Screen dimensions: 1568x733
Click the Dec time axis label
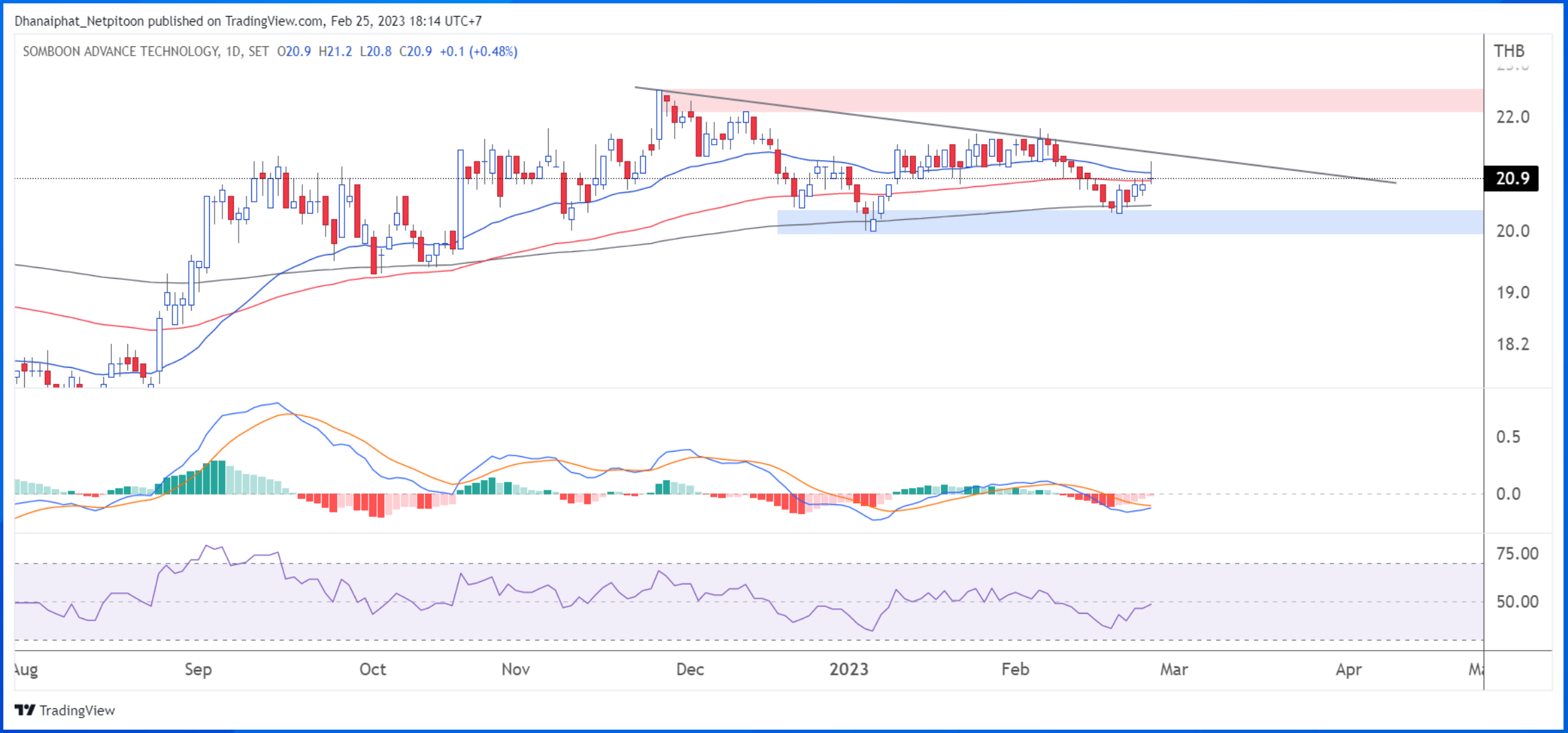point(690,669)
